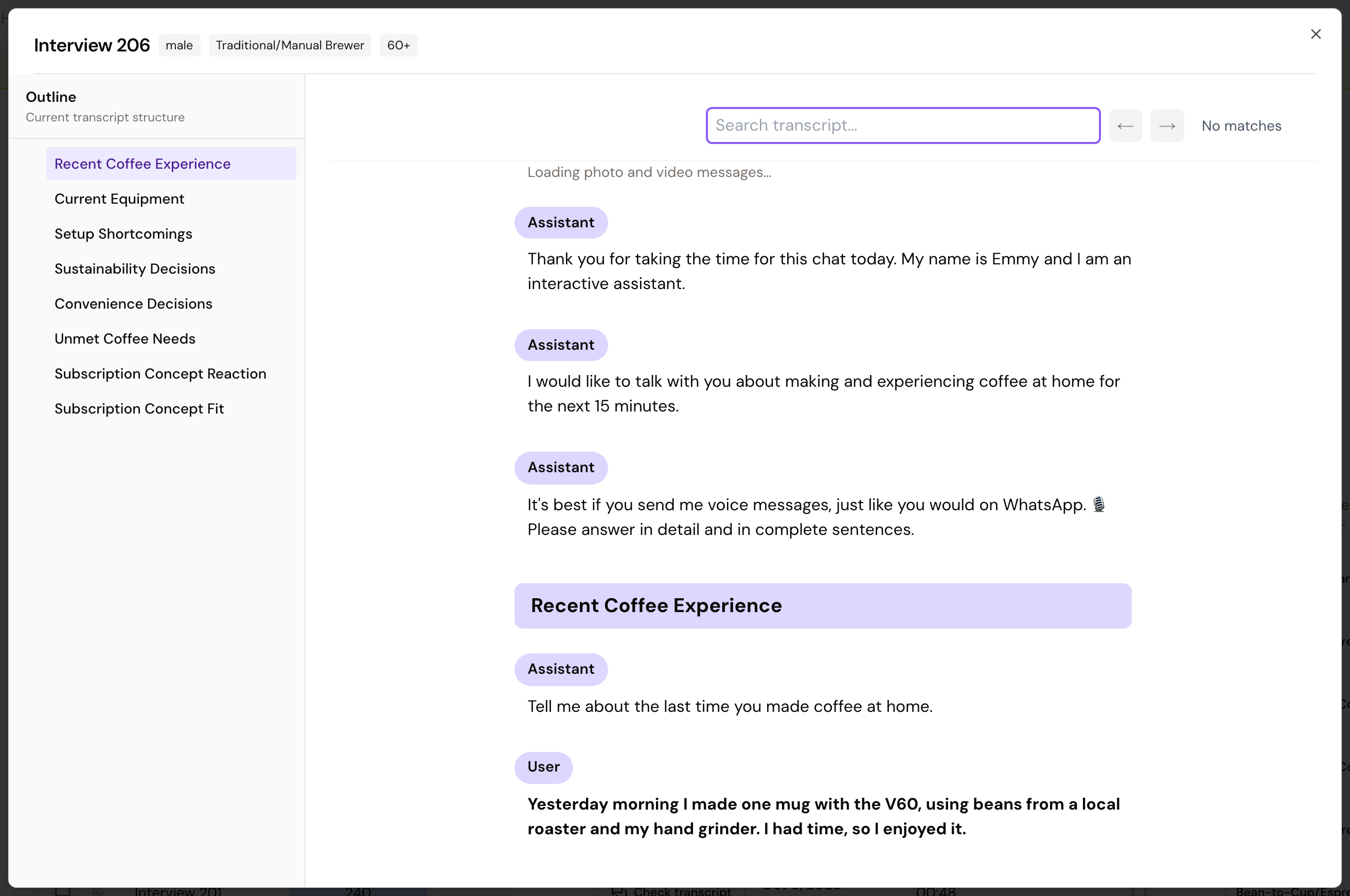Click the Recent Coffee Experience section header

[823, 606]
